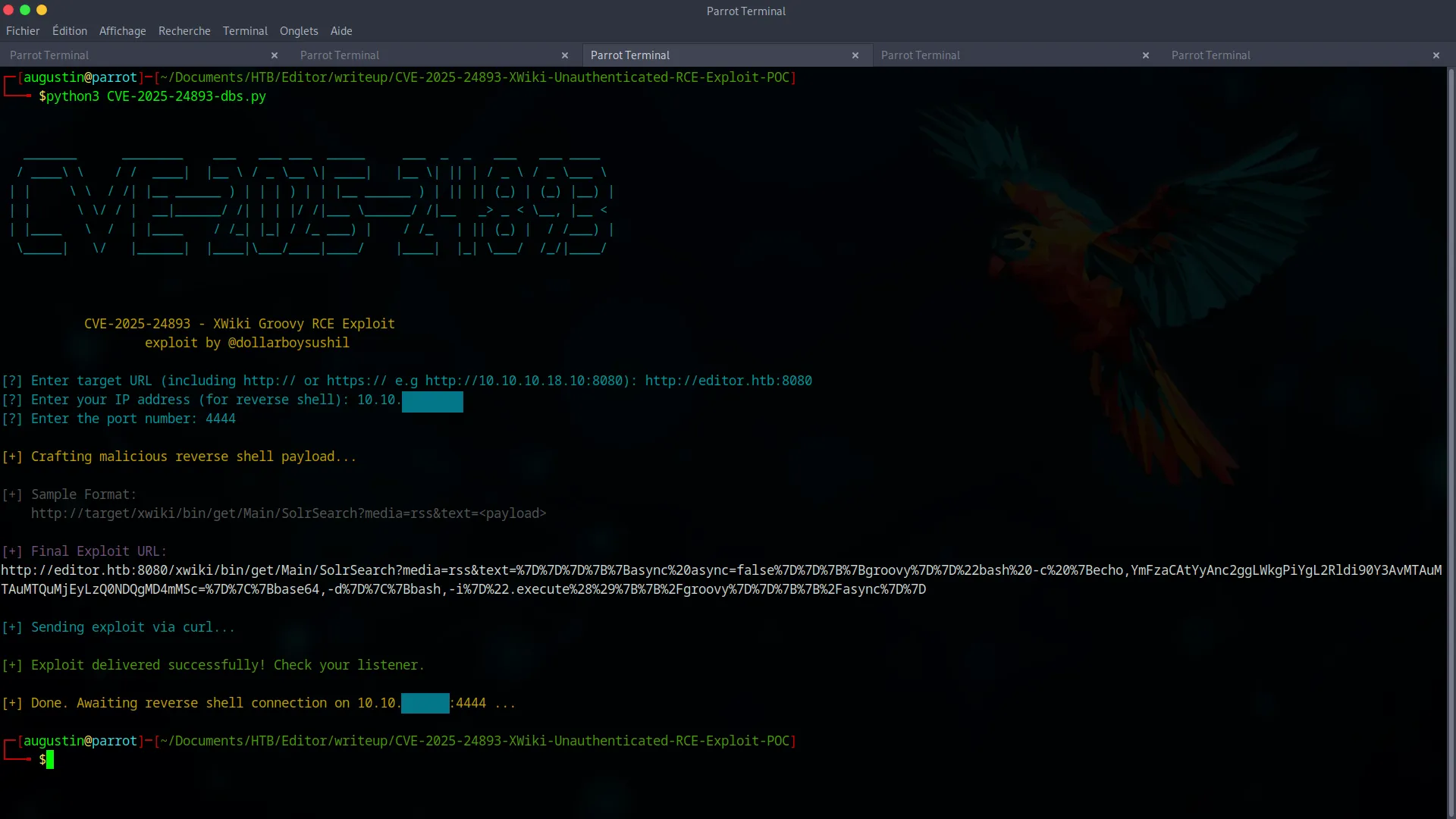This screenshot has height=819, width=1456.
Task: Open the Fichier menu
Action: tap(23, 31)
